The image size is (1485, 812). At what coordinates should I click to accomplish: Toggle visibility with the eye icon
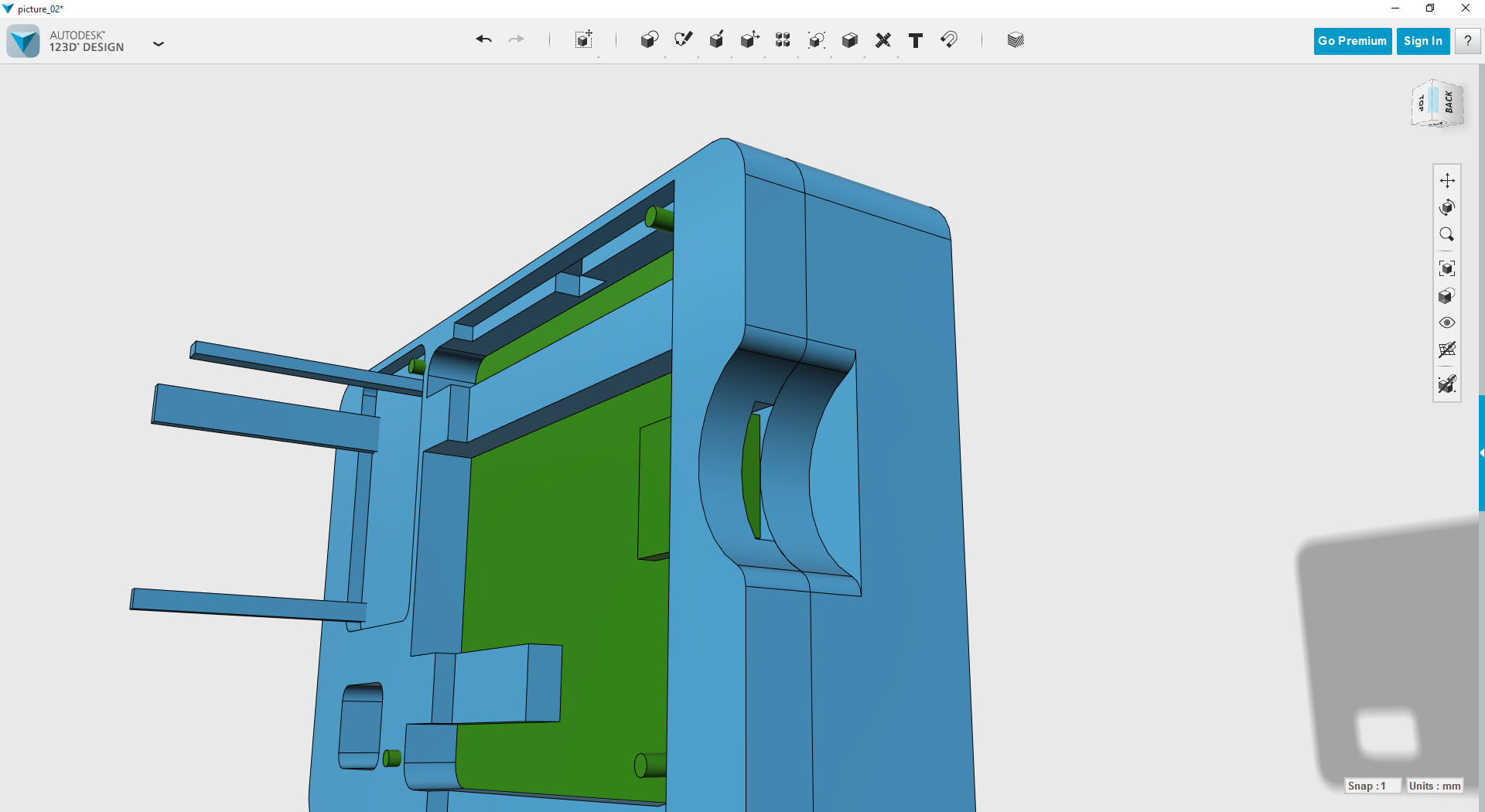(x=1447, y=322)
